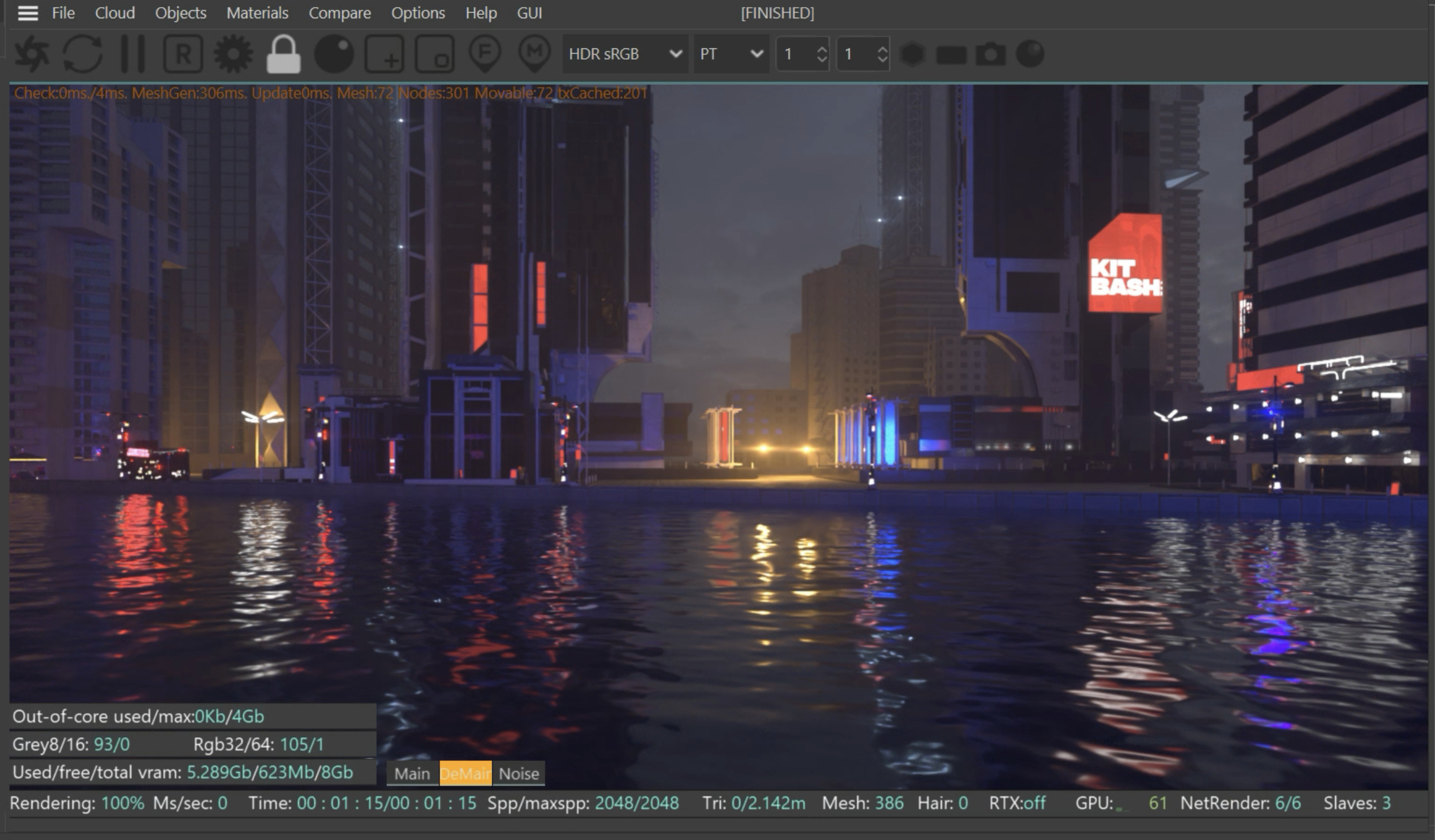This screenshot has height=840, width=1435.
Task: Toggle the resolution lock icon
Action: [284, 54]
